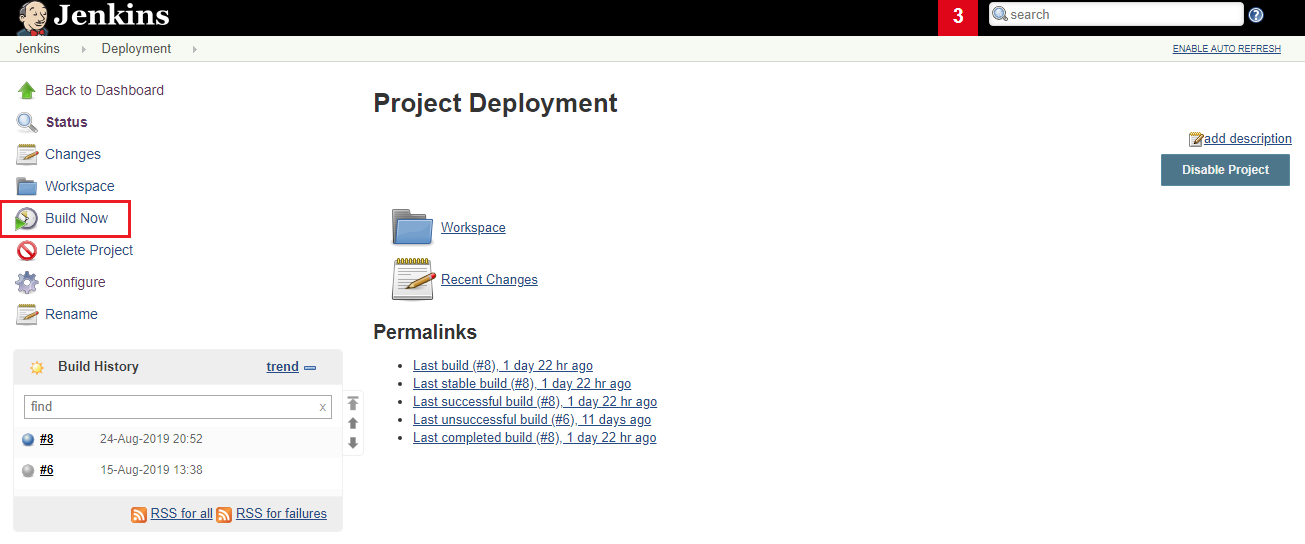Open the trend link in Build History
The image size is (1305, 544).
[x=282, y=367]
